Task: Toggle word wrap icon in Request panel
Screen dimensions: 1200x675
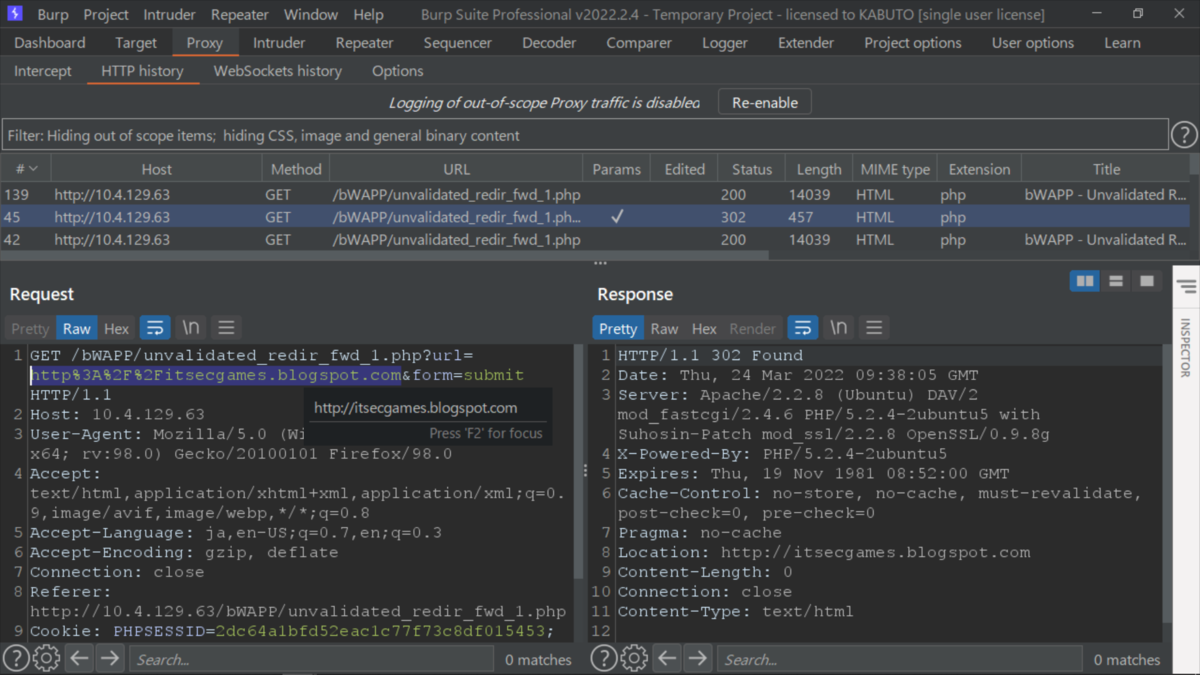Action: [x=155, y=328]
